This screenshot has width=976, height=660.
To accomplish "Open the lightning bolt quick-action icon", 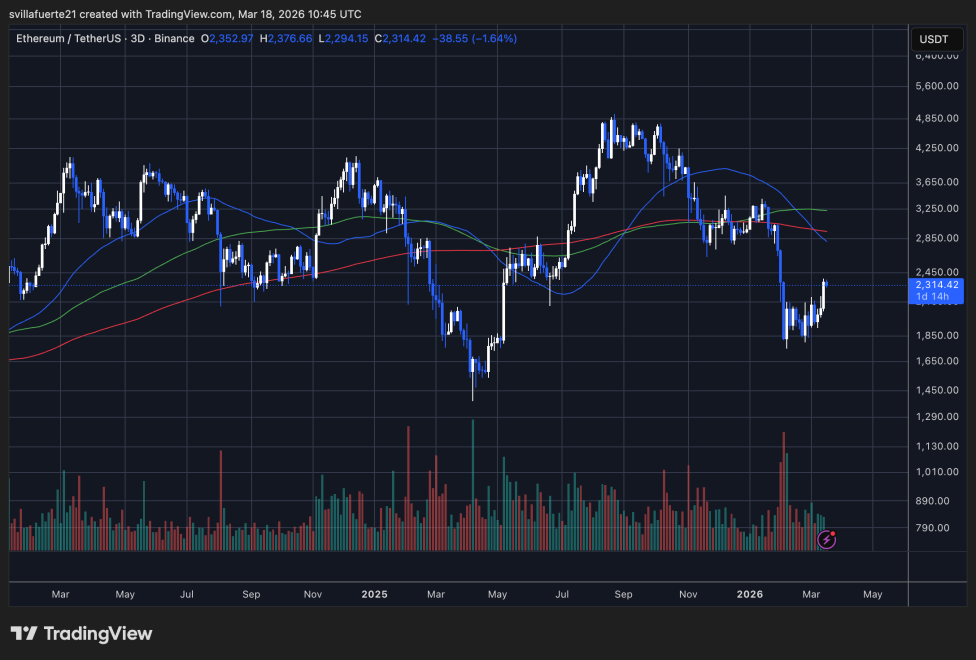I will [827, 540].
